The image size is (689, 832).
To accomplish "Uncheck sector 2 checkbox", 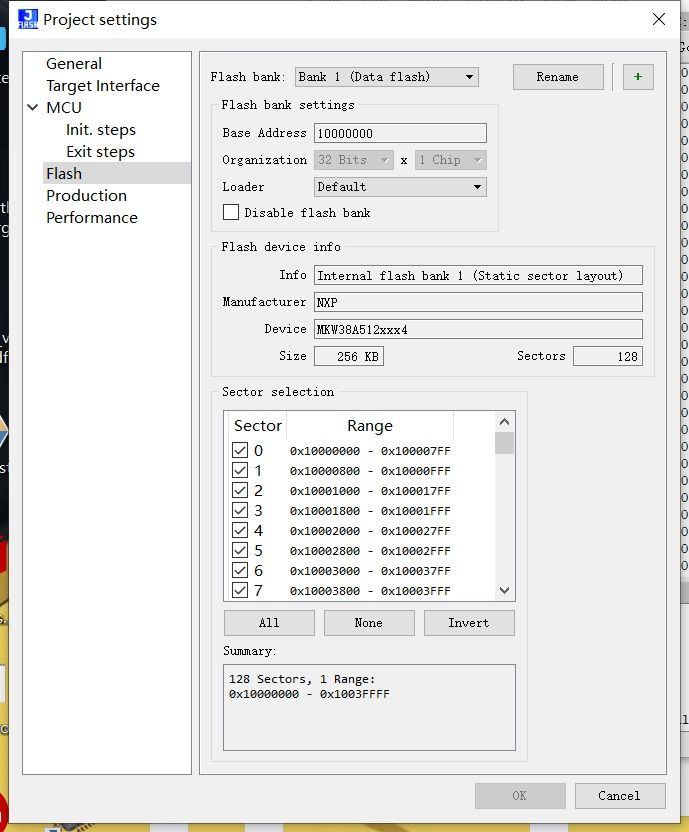I will 240,491.
